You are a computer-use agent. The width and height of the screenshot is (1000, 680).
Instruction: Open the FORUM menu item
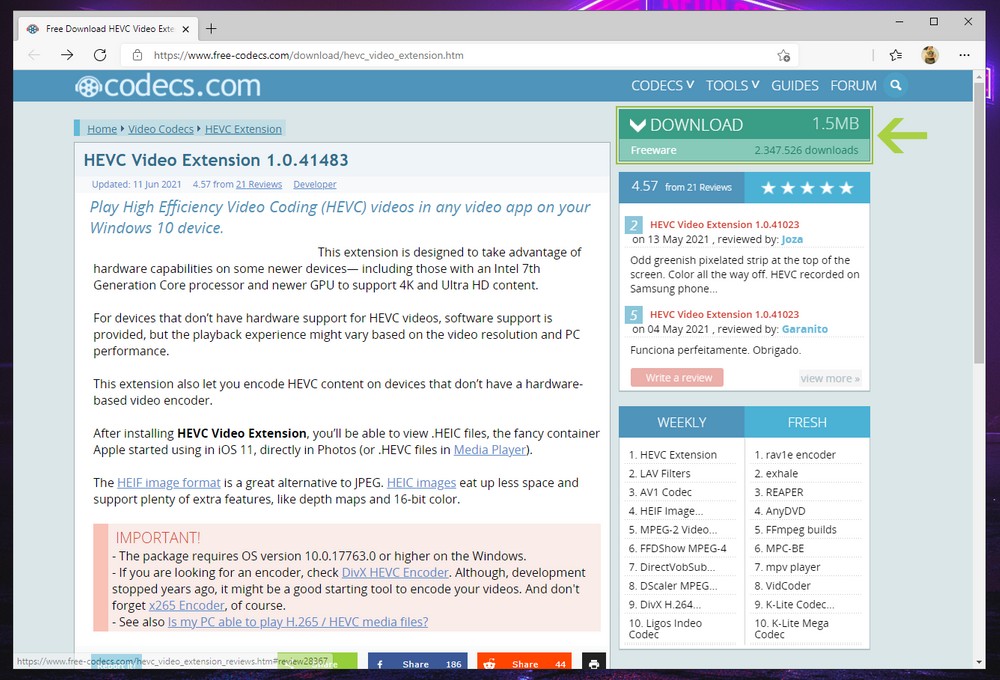(x=853, y=85)
